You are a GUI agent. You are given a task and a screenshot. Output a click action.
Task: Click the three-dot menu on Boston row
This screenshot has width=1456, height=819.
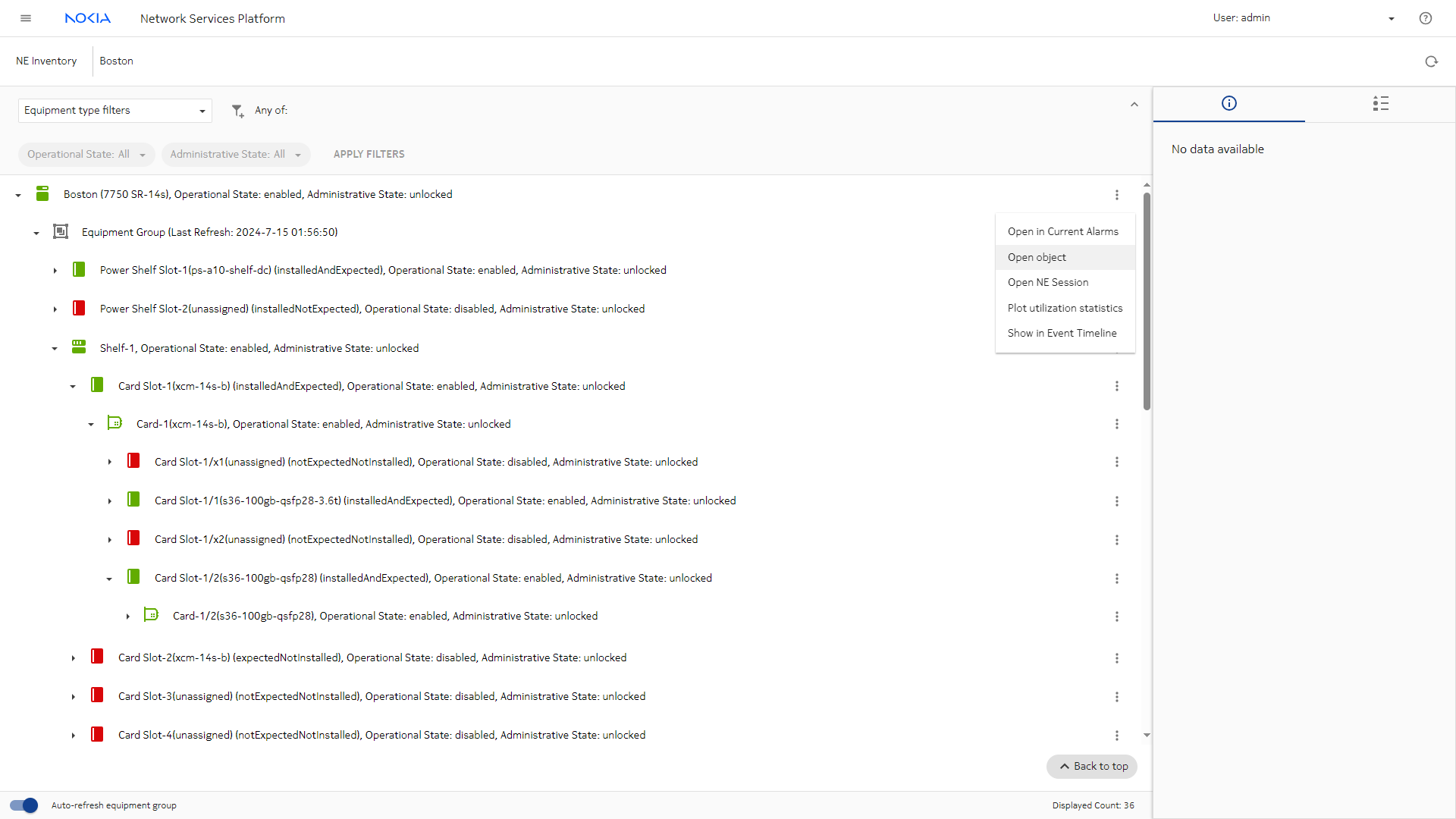point(1116,195)
